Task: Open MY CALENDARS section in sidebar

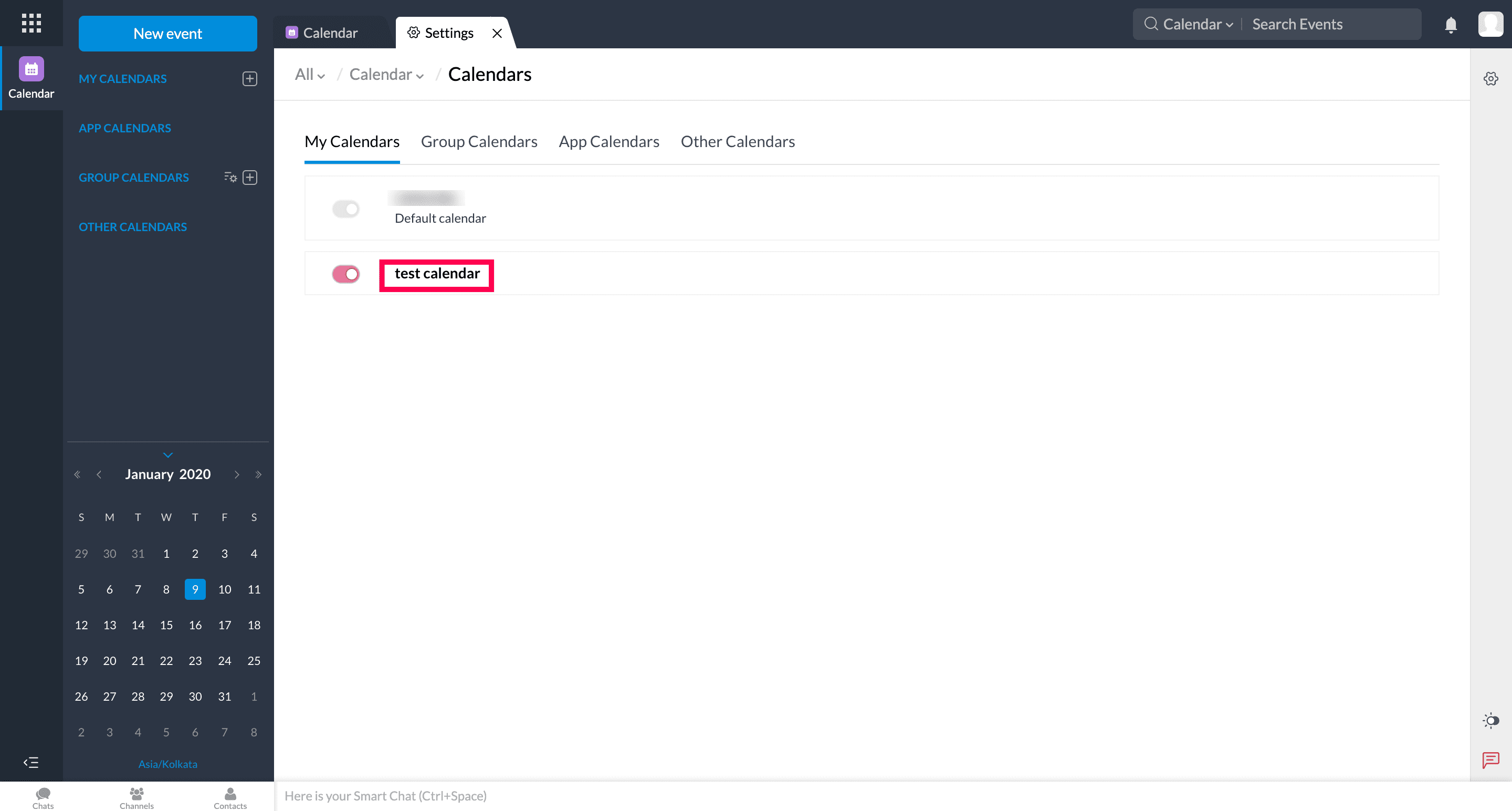Action: click(123, 79)
